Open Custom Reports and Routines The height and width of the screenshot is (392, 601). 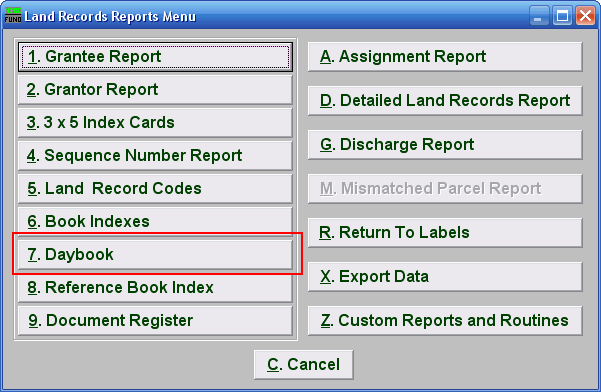click(445, 321)
